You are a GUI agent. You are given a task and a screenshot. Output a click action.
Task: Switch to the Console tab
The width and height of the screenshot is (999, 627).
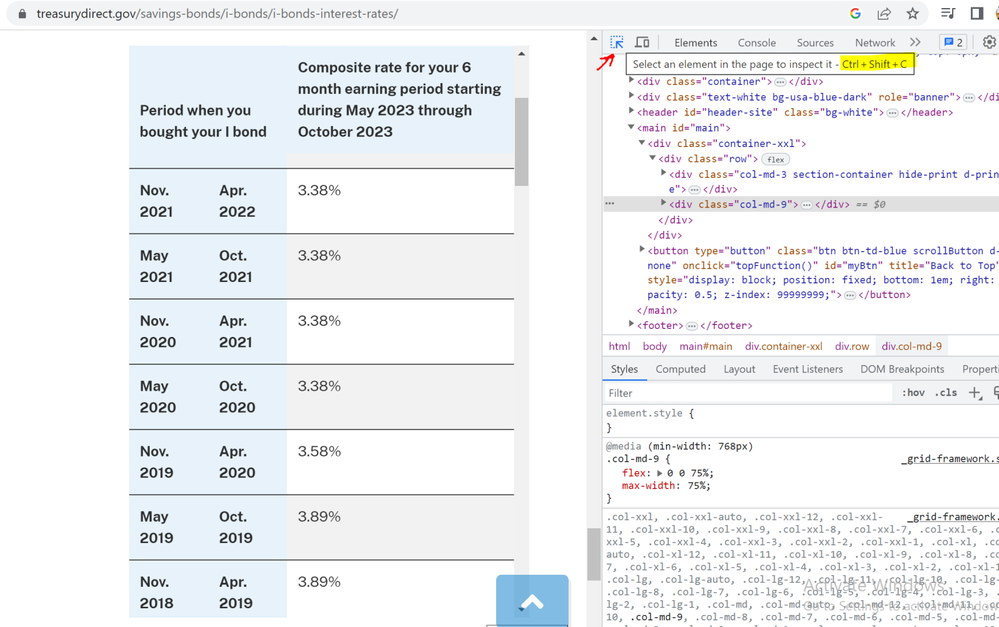tap(756, 43)
